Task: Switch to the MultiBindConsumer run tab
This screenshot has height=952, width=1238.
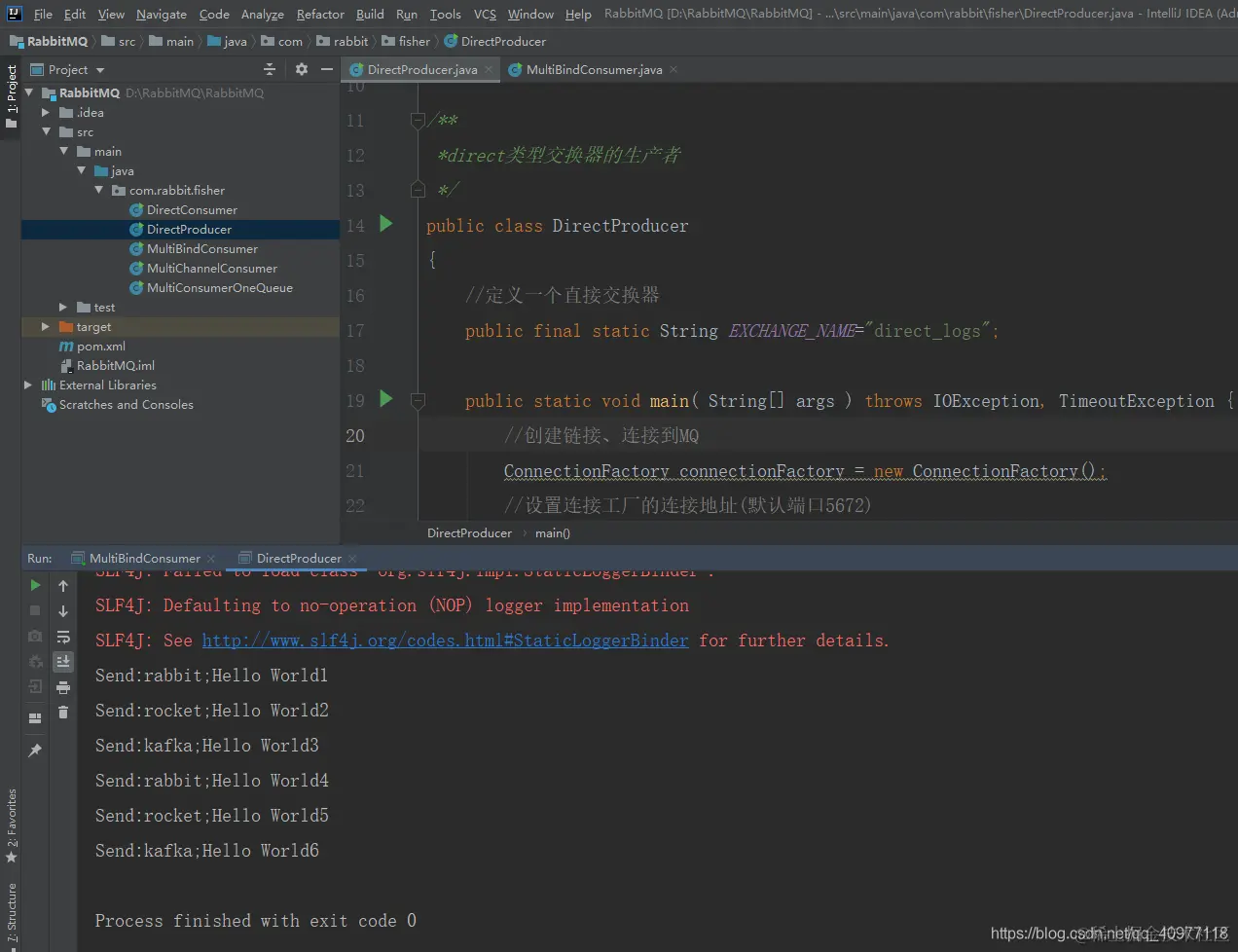Action: pos(144,558)
